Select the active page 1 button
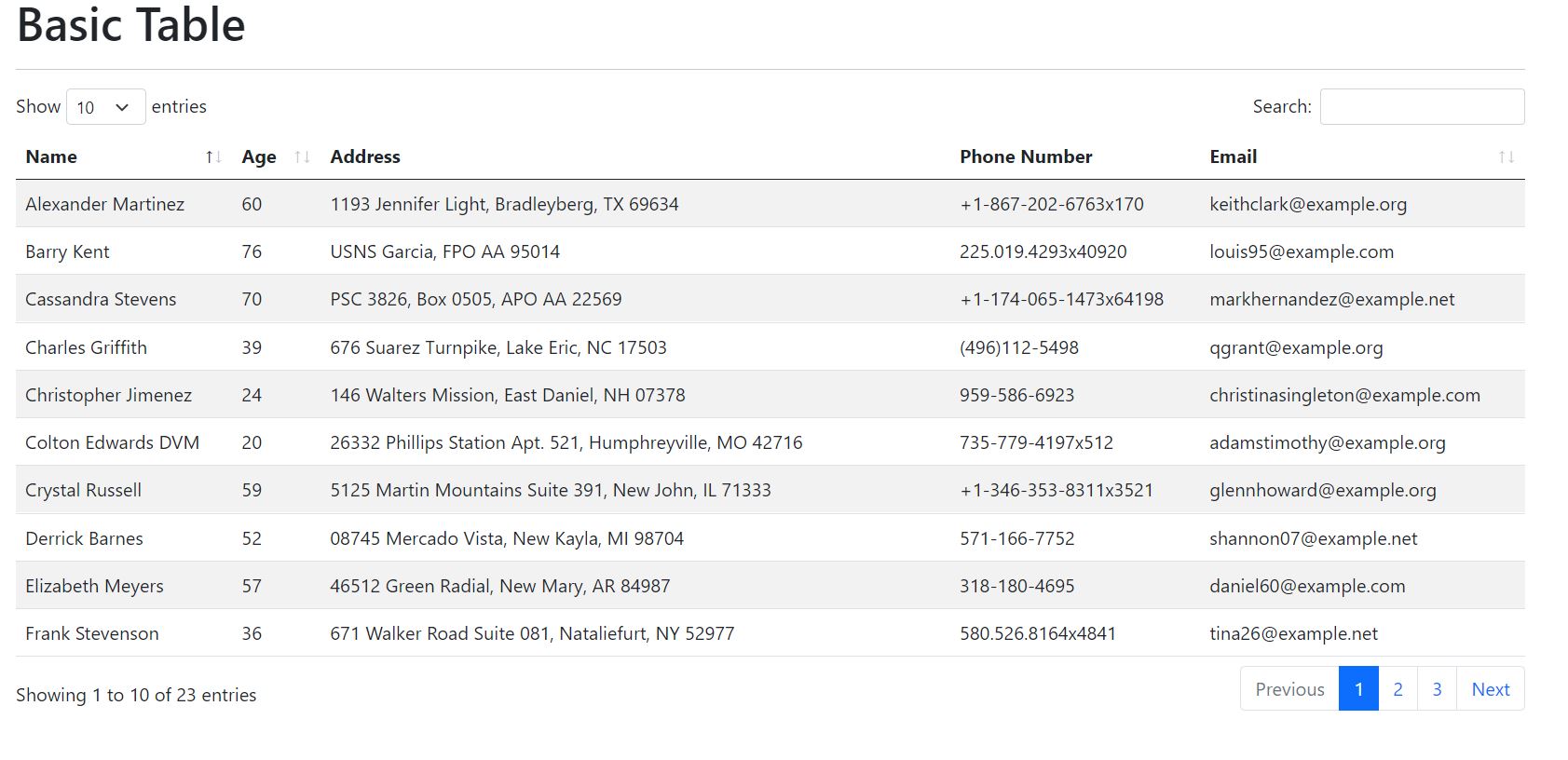This screenshot has height=760, width=1568. coord(1358,689)
